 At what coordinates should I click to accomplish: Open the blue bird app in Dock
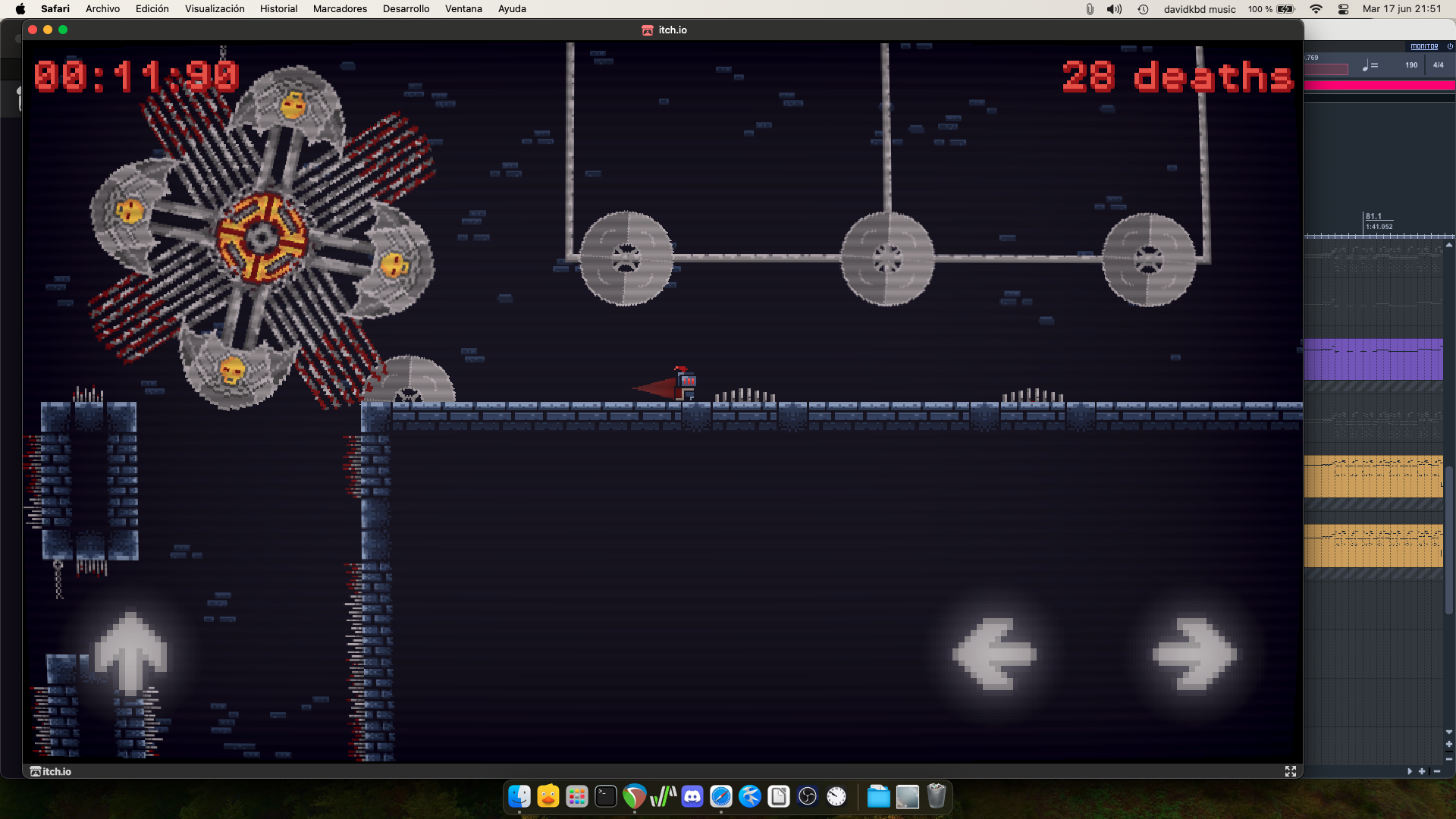[750, 796]
